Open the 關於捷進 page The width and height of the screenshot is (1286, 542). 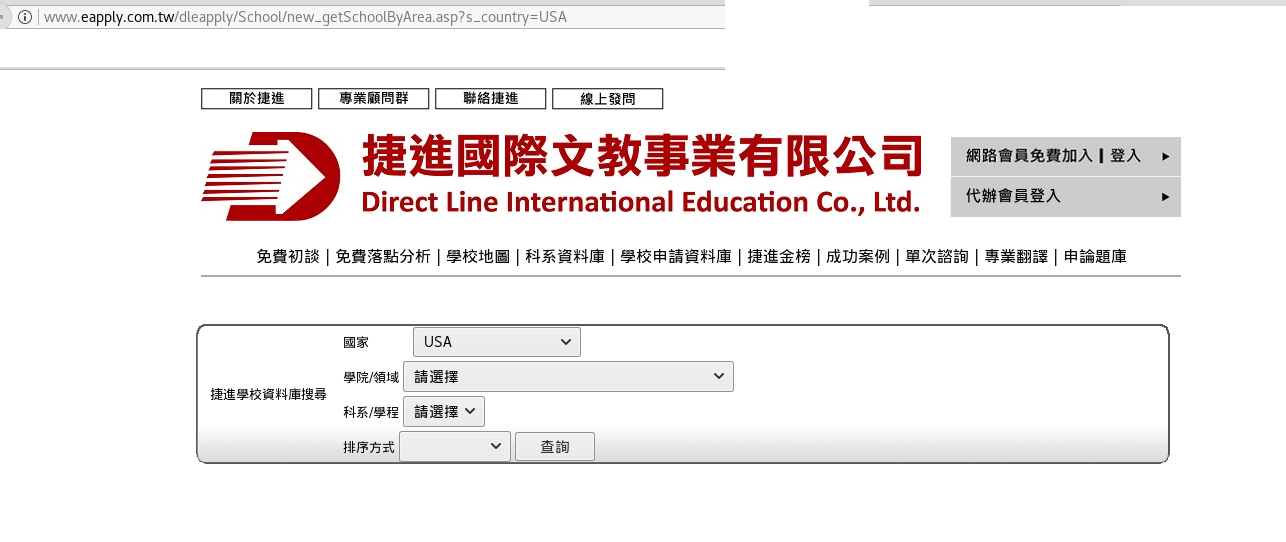coord(257,99)
